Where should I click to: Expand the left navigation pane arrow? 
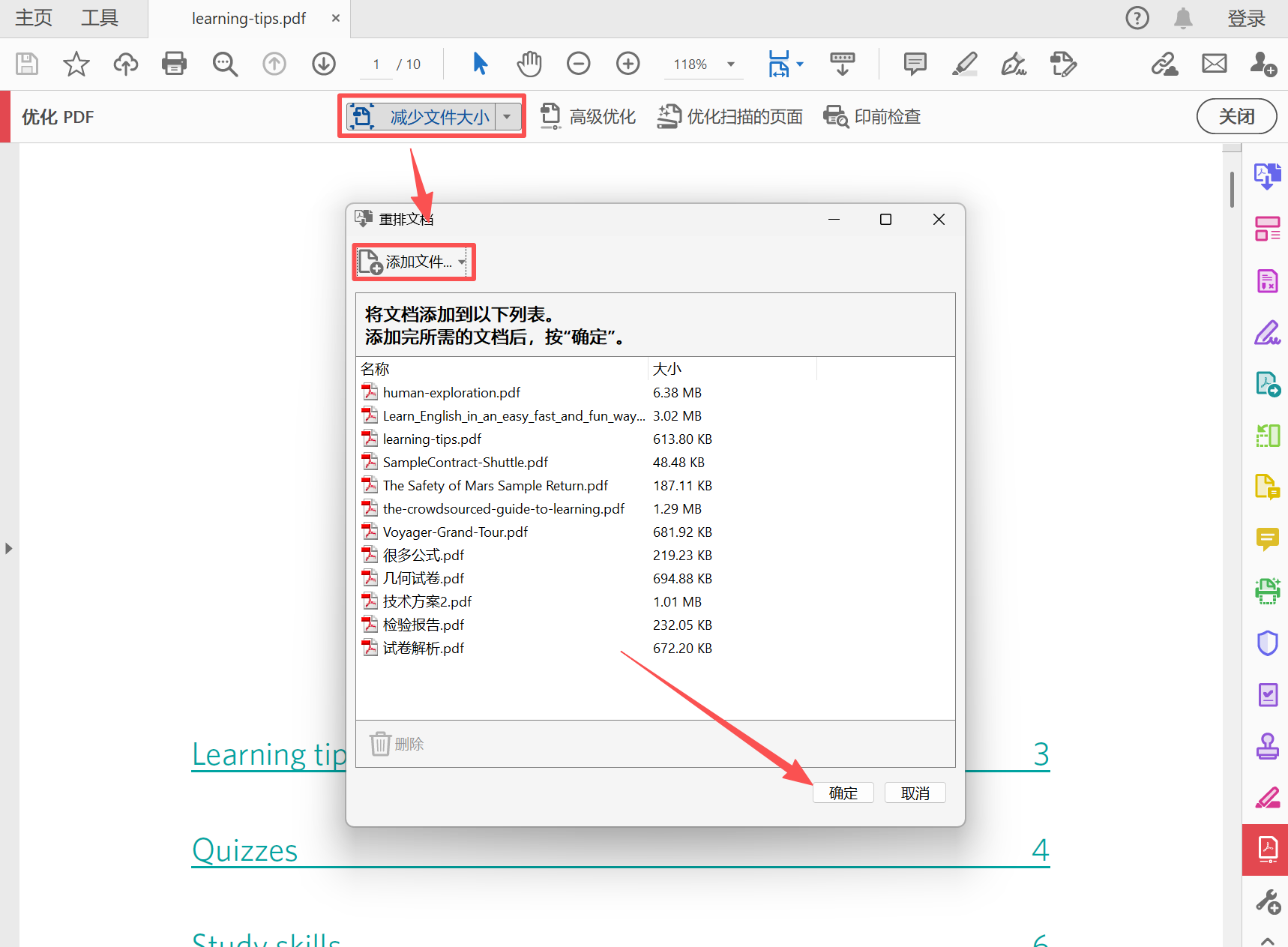click(8, 548)
